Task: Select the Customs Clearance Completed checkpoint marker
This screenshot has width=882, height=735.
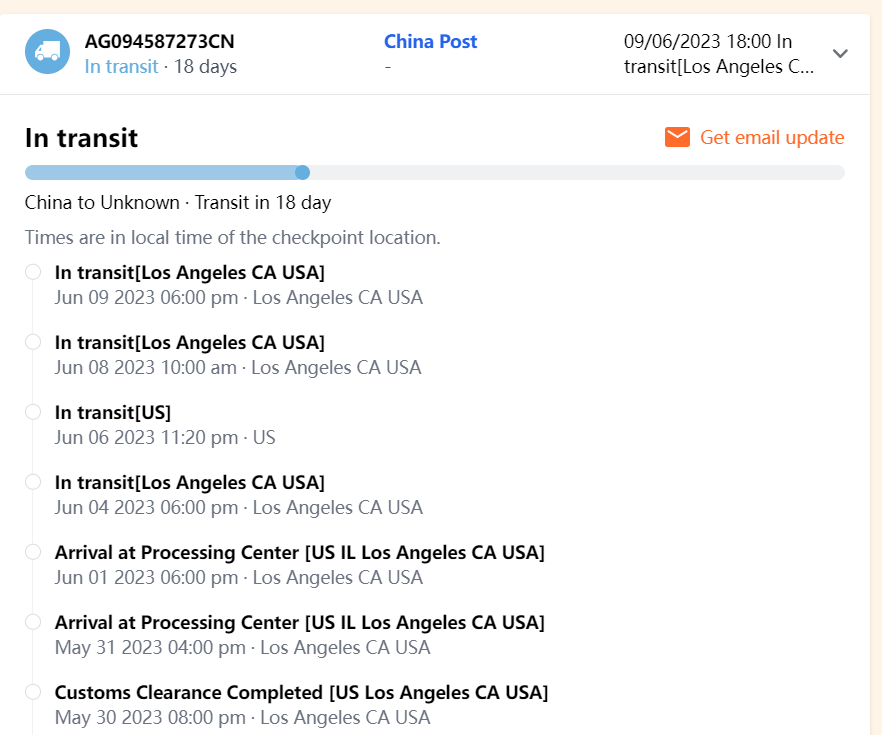Action: click(x=33, y=692)
